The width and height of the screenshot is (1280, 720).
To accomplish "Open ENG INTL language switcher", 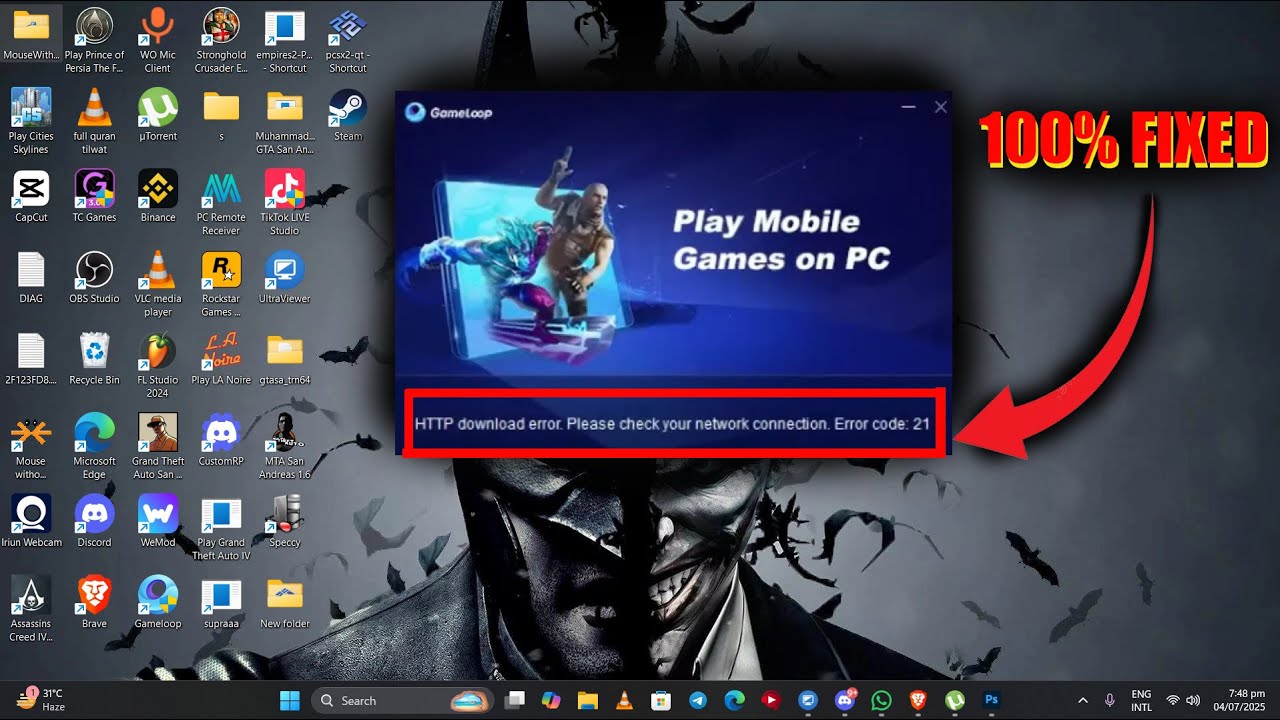I will click(x=1141, y=700).
